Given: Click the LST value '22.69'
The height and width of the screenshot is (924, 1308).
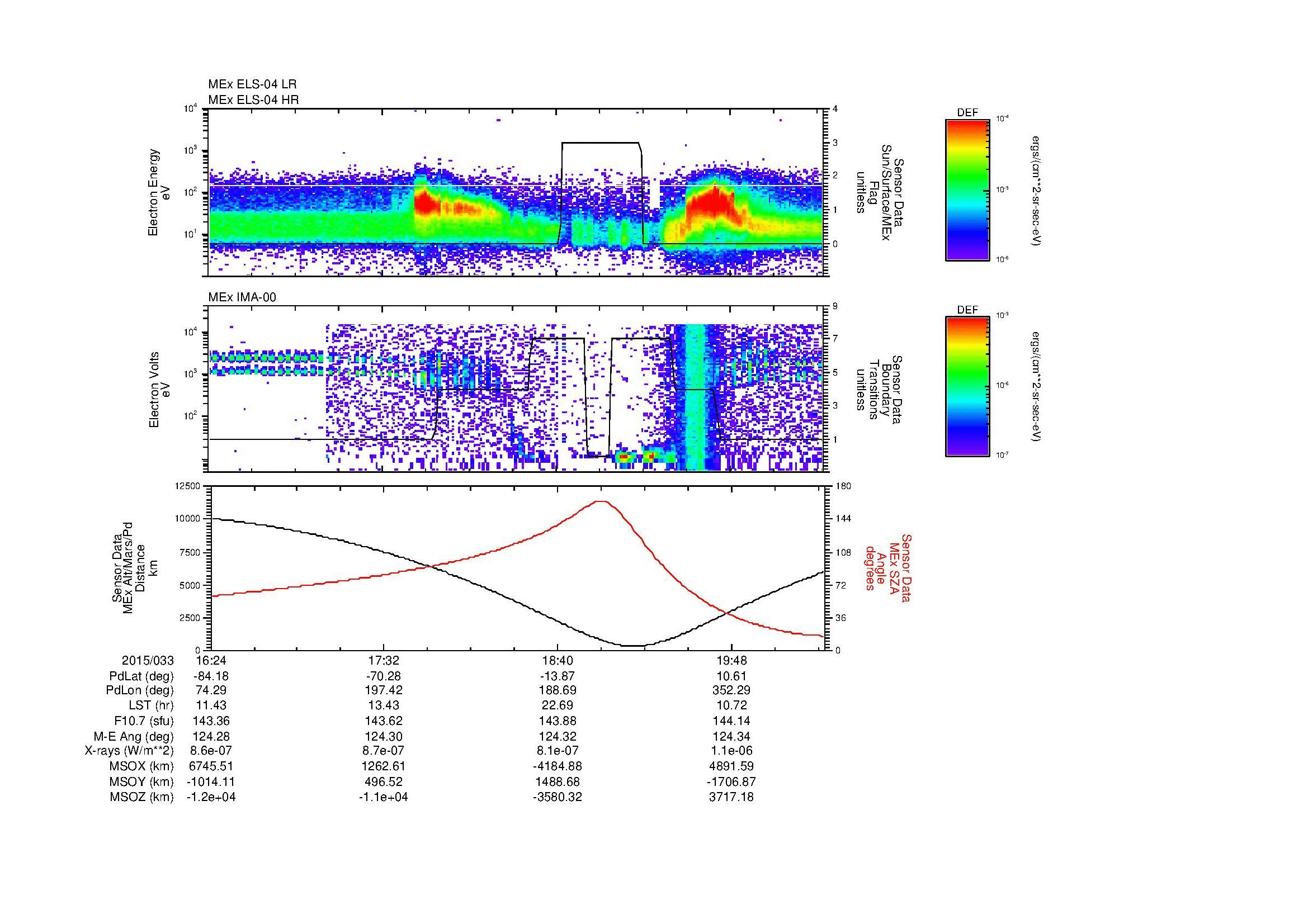Looking at the screenshot, I should pos(557,705).
